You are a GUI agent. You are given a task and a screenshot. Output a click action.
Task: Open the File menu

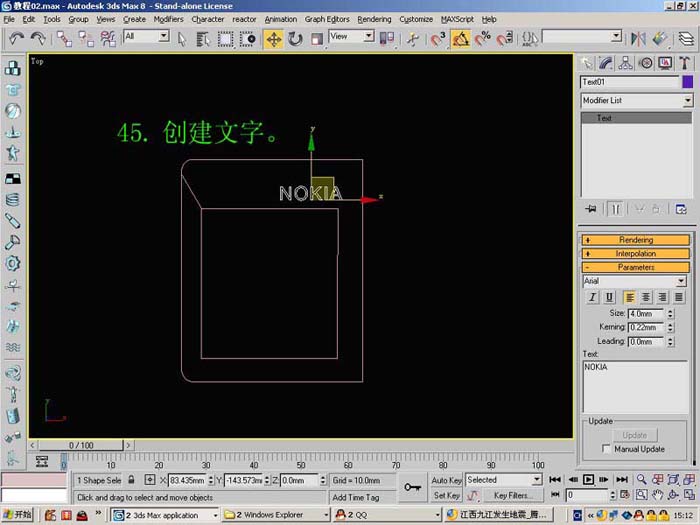coord(9,19)
